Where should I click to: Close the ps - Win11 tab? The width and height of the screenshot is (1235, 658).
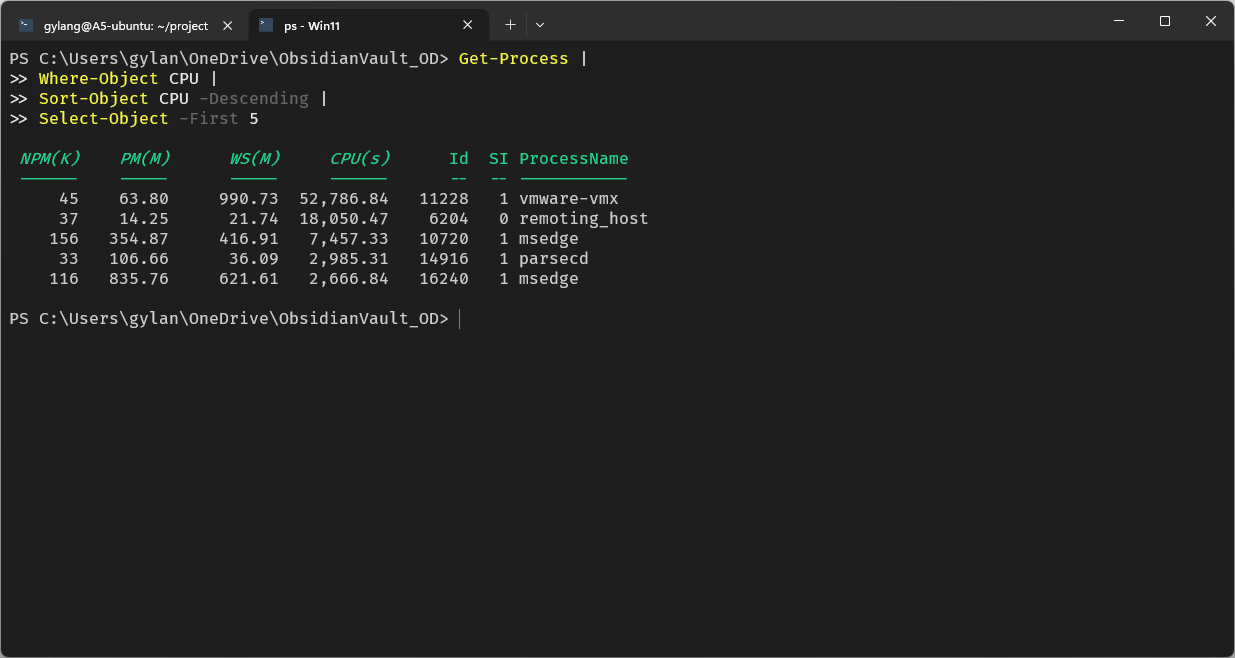point(467,25)
